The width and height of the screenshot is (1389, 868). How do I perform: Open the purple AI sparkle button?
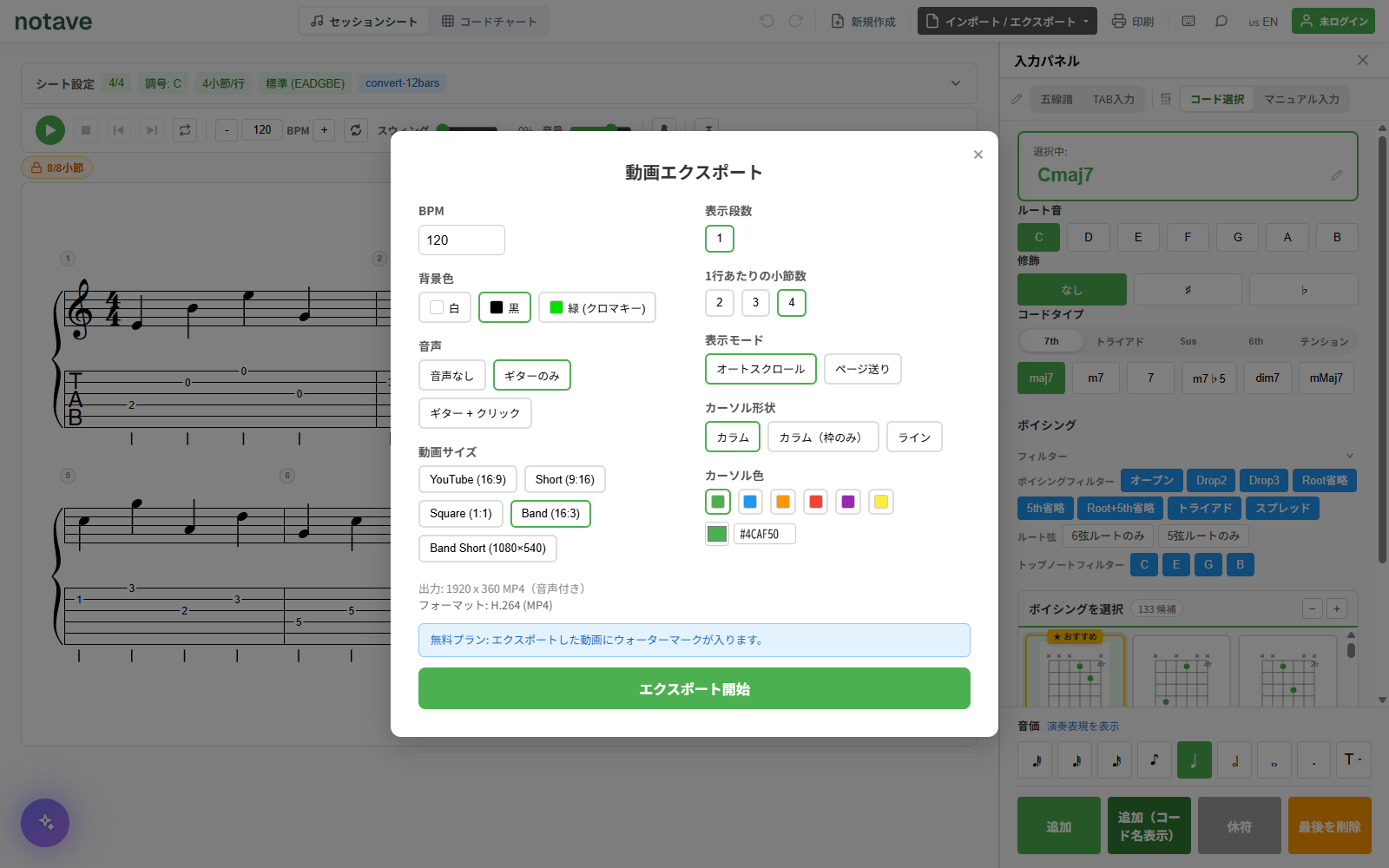pos(45,822)
